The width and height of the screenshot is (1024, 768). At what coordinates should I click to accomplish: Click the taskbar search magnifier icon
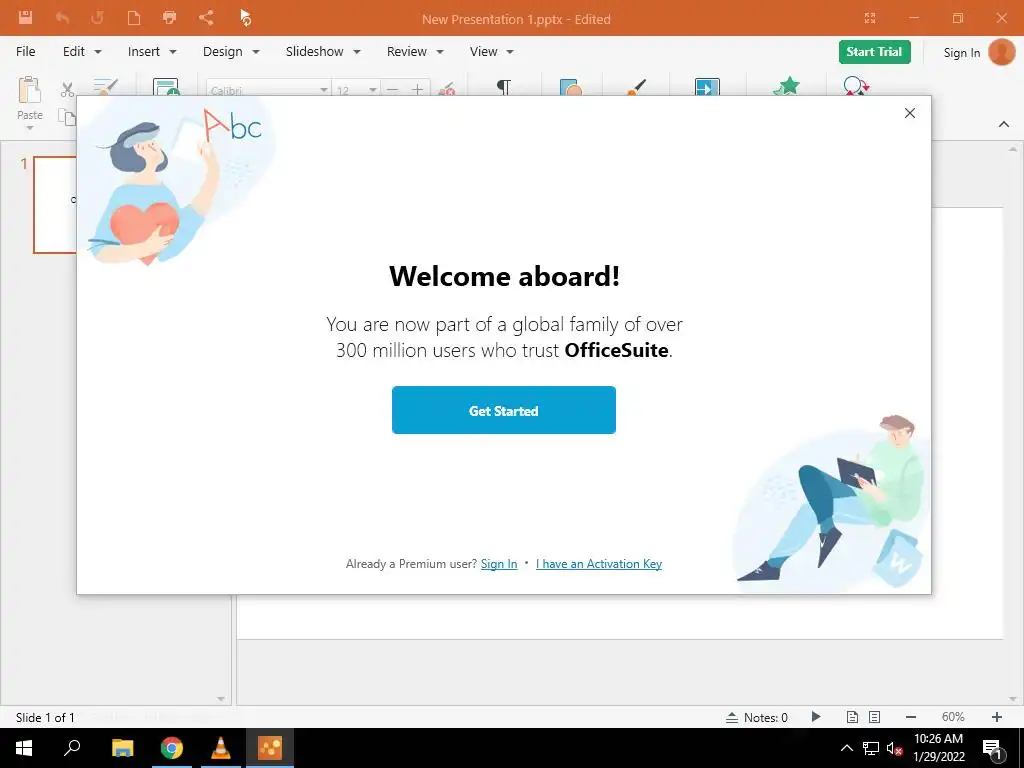(72, 747)
